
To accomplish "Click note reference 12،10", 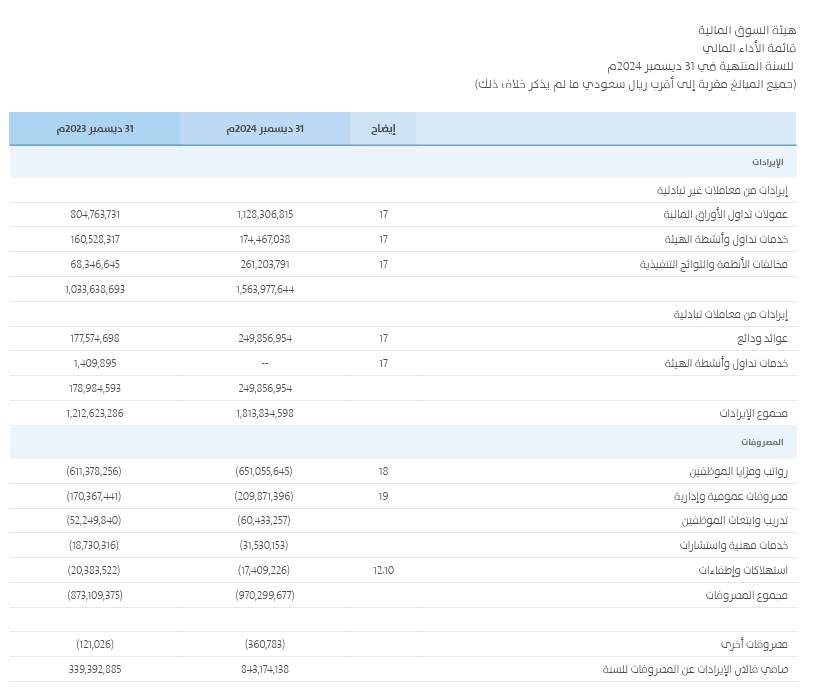I will click(x=383, y=570).
